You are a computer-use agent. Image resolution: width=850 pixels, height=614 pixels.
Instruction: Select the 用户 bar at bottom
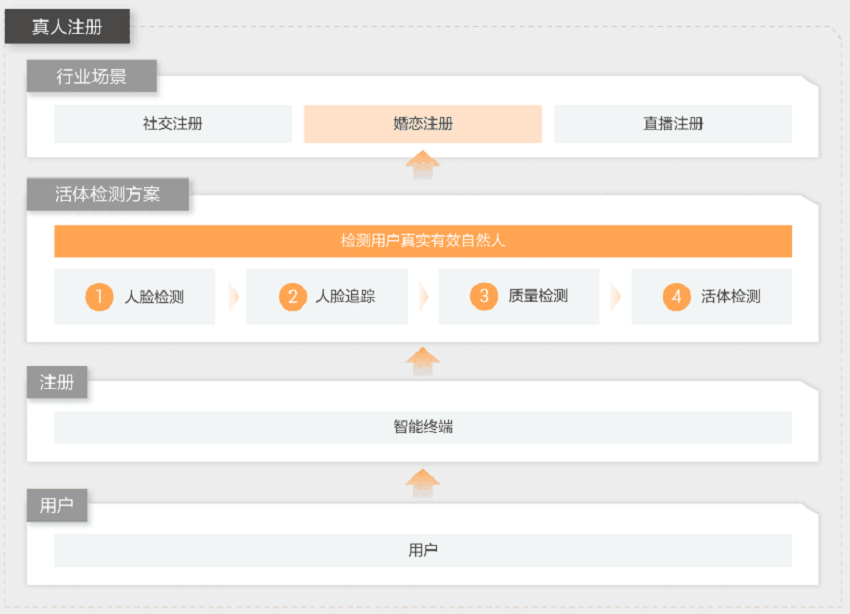click(423, 550)
